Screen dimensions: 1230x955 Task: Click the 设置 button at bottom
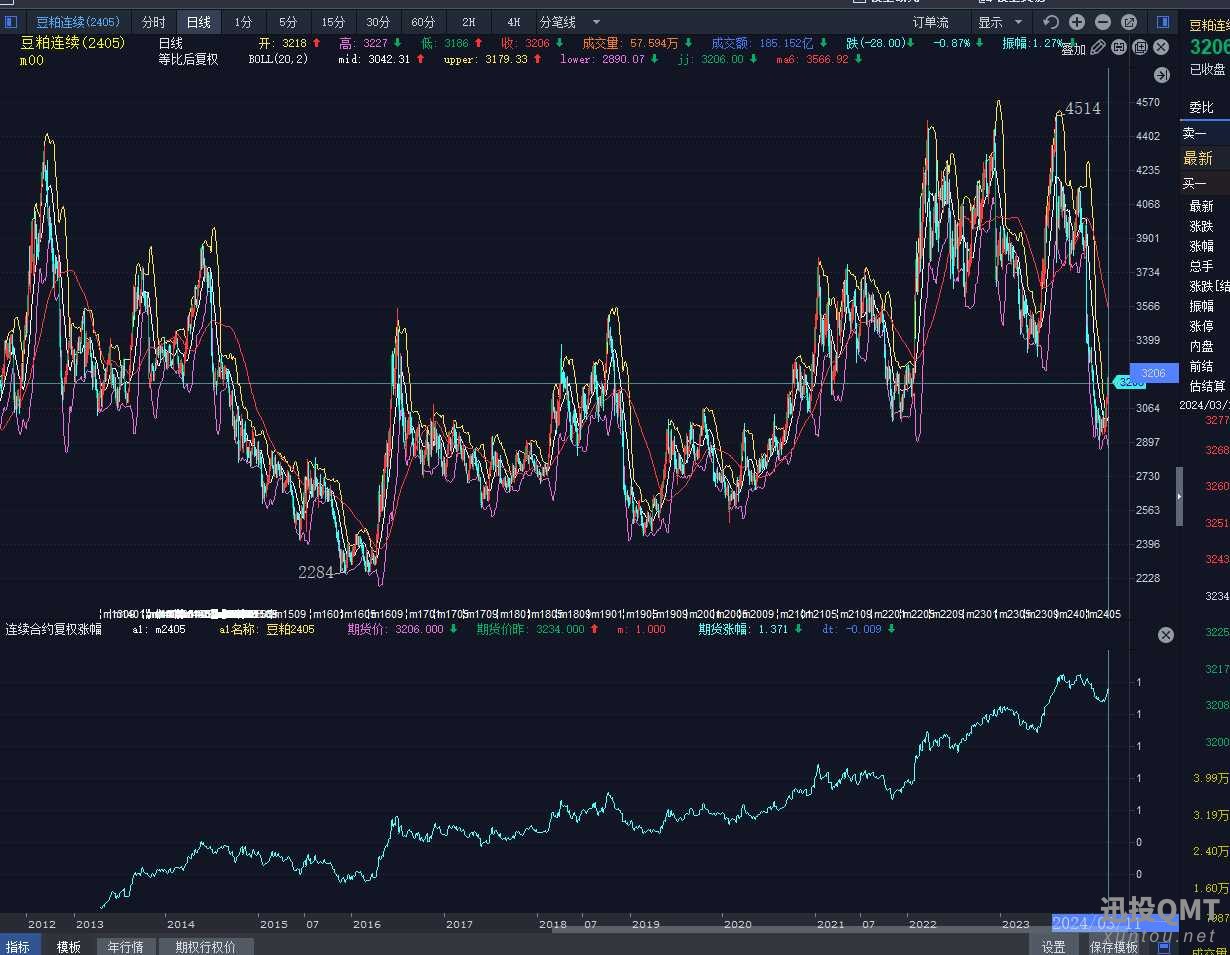click(1053, 946)
